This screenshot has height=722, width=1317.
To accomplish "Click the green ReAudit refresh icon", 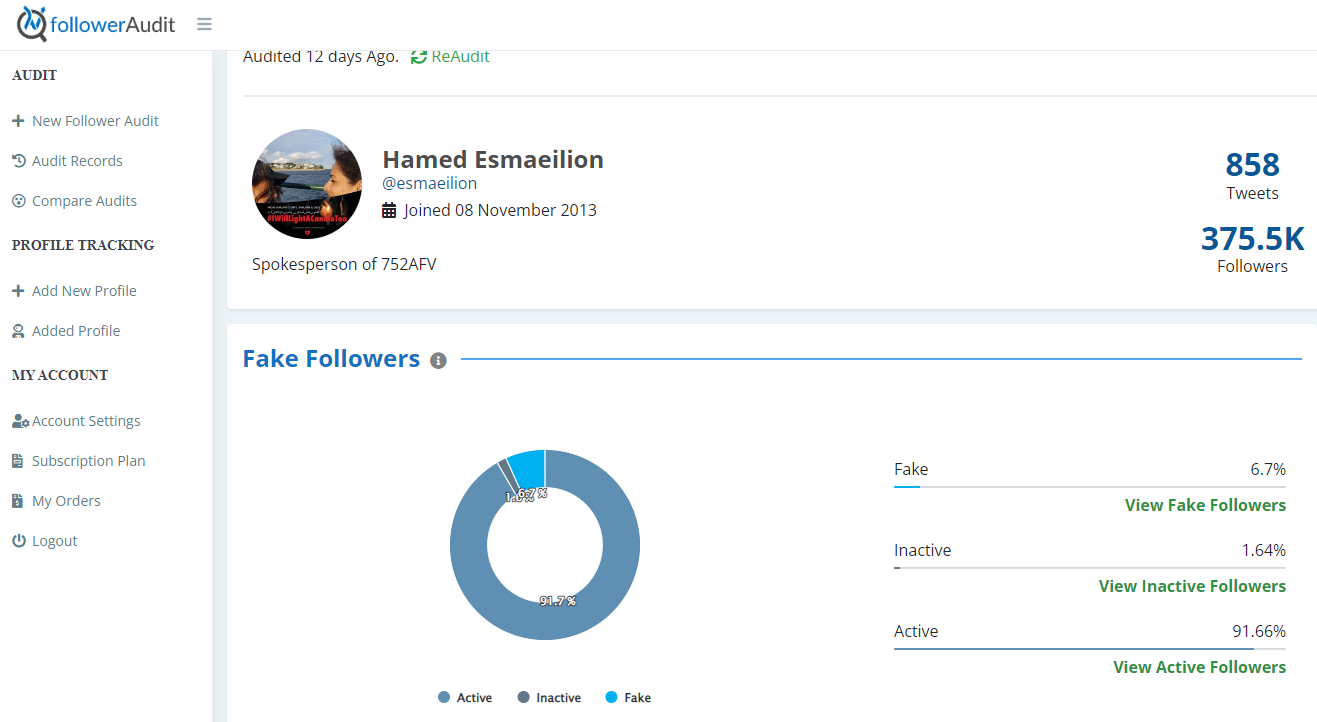I will click(x=419, y=57).
